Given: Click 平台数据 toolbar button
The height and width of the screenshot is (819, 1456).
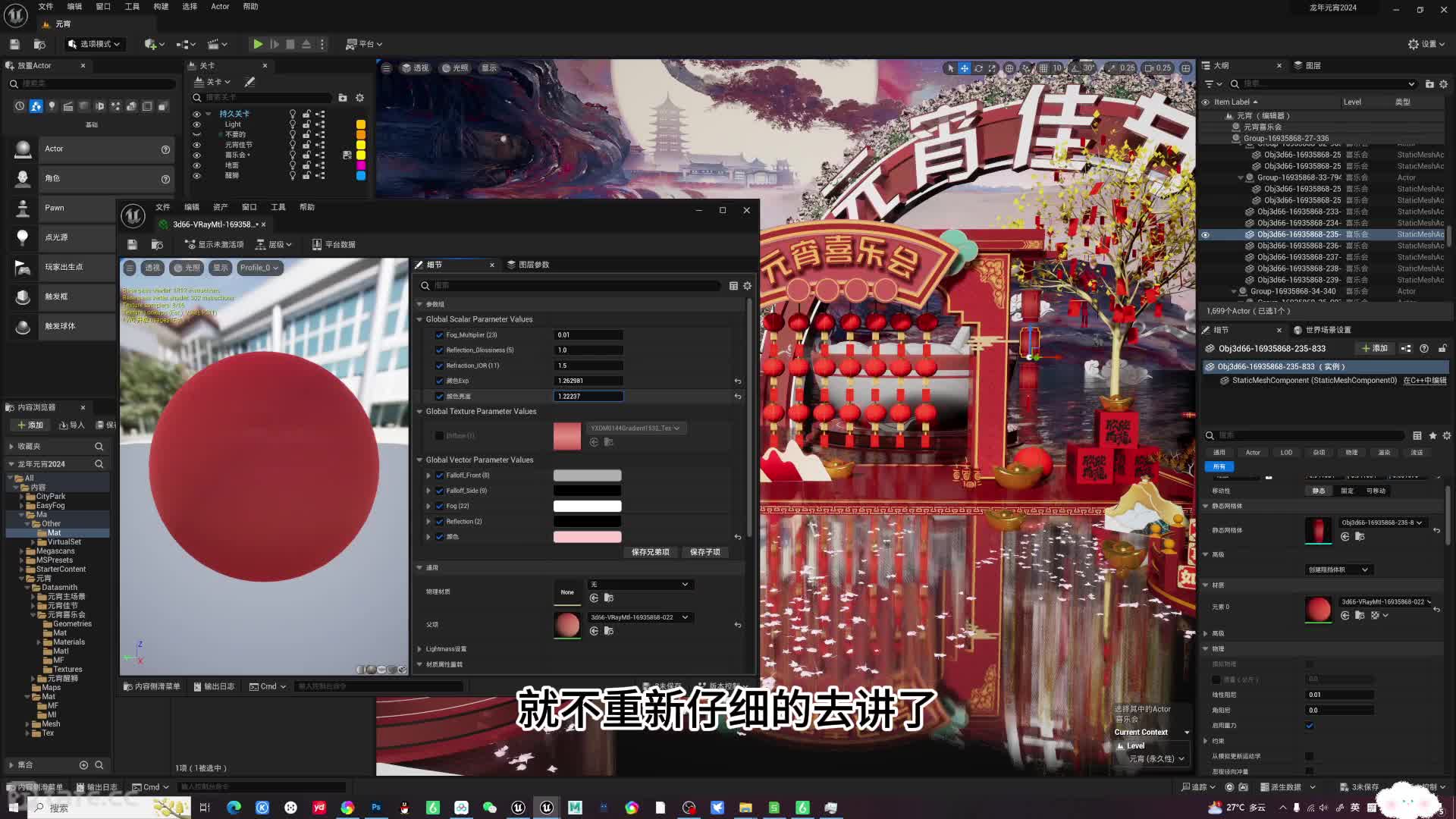Looking at the screenshot, I should (x=333, y=244).
